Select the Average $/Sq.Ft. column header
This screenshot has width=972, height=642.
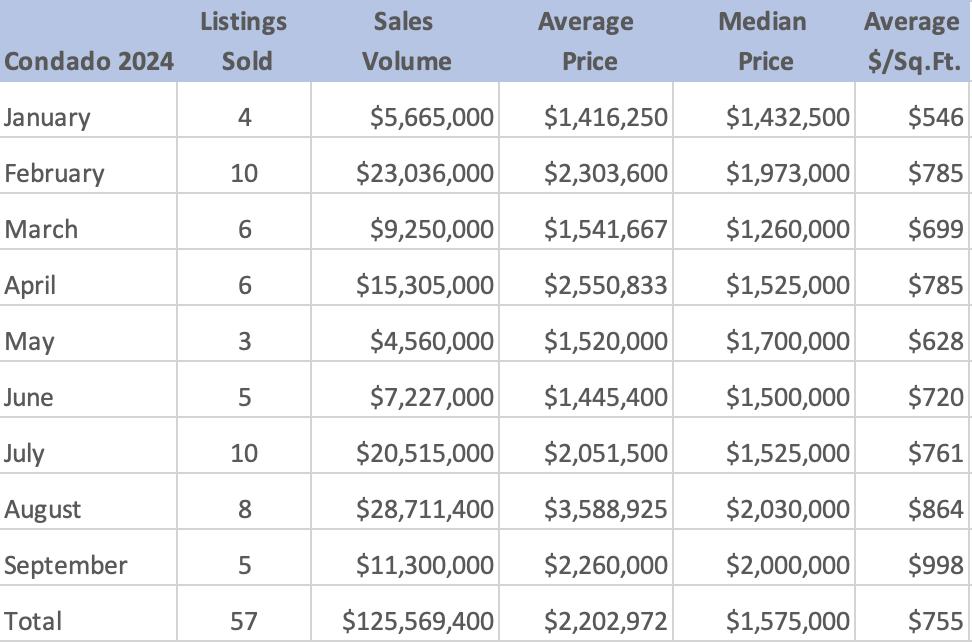tap(911, 41)
